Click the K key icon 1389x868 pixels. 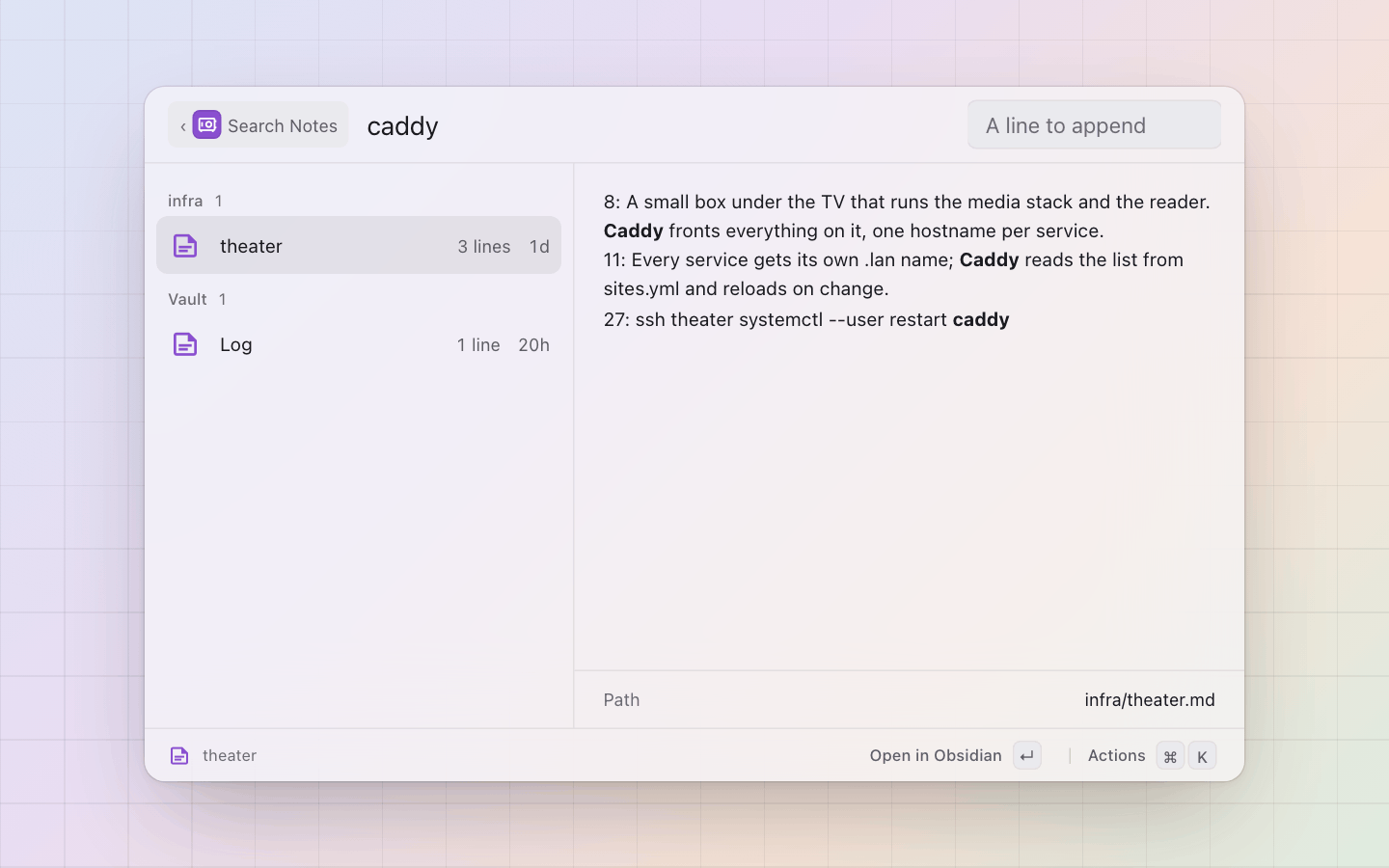(x=1202, y=756)
